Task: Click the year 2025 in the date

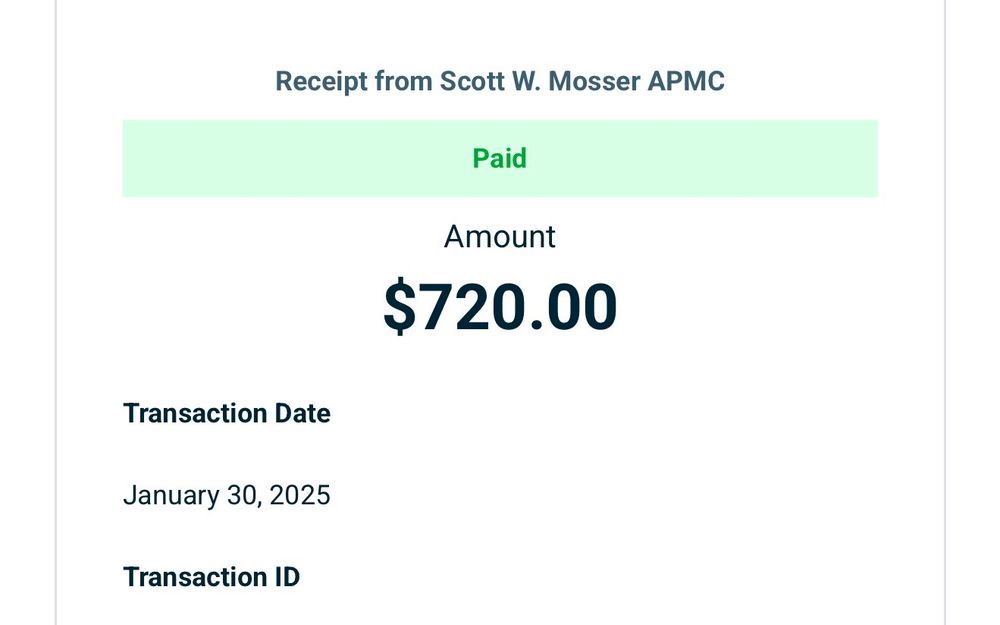Action: 300,496
